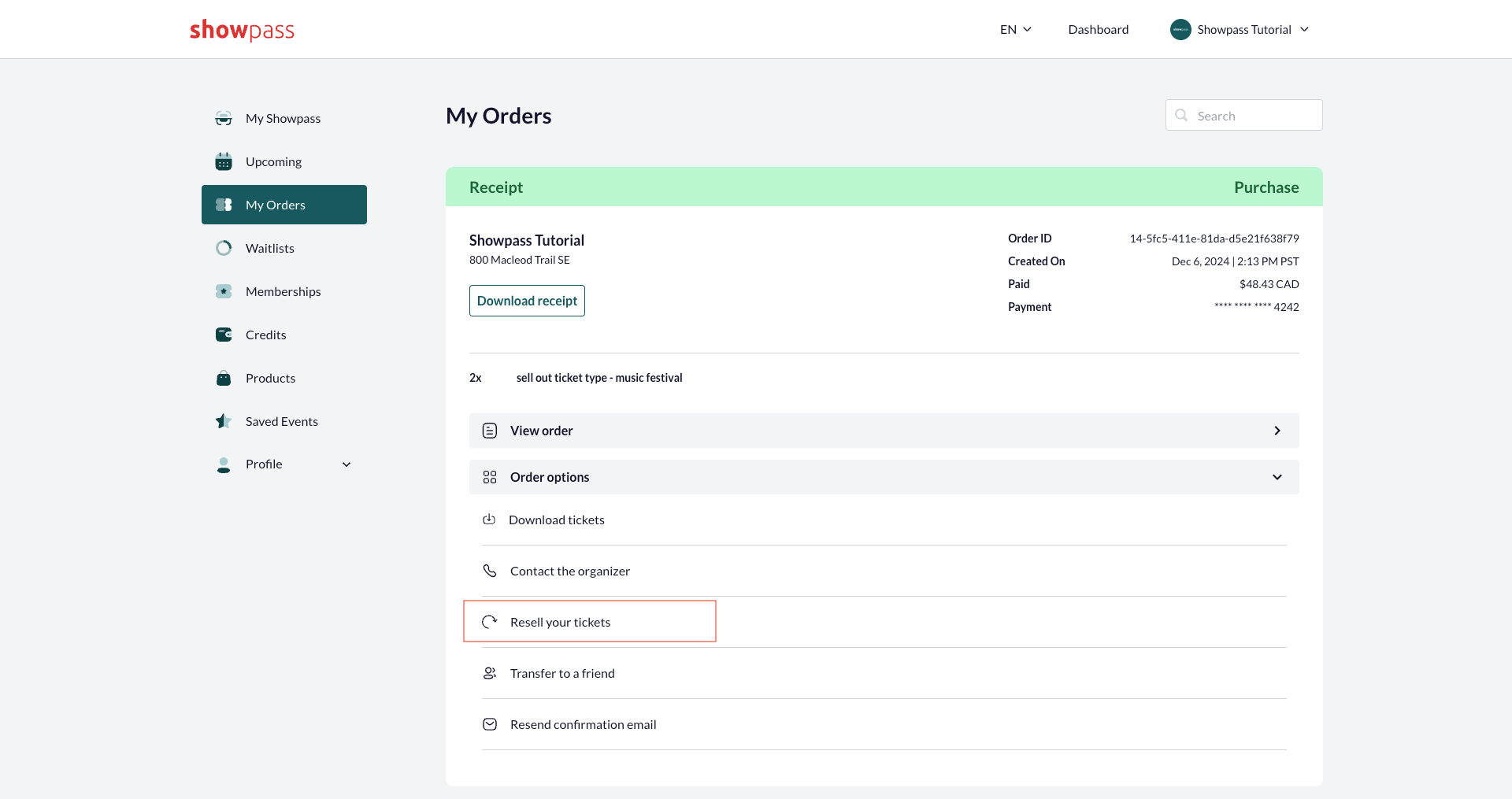Select Download tickets option
1512x799 pixels.
point(884,520)
